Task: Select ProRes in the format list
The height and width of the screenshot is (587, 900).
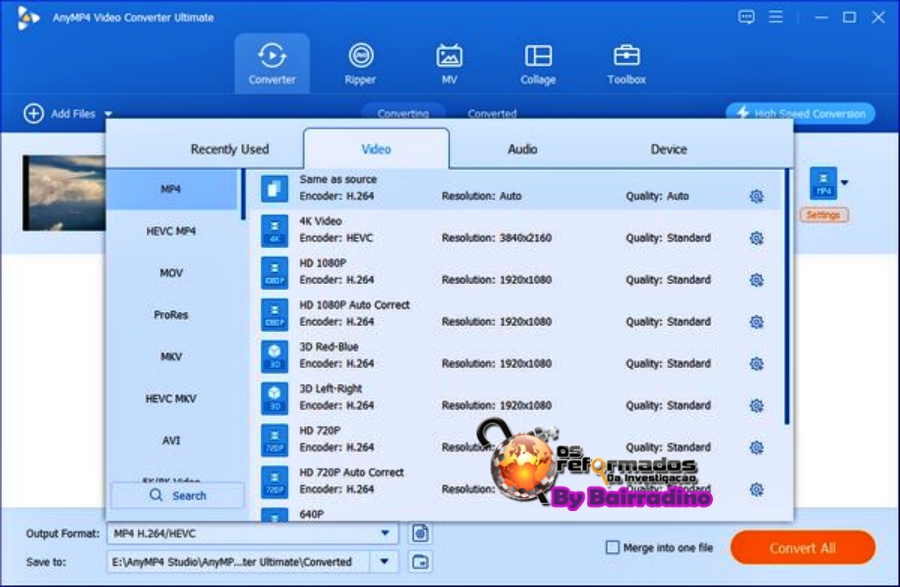Action: 171,315
